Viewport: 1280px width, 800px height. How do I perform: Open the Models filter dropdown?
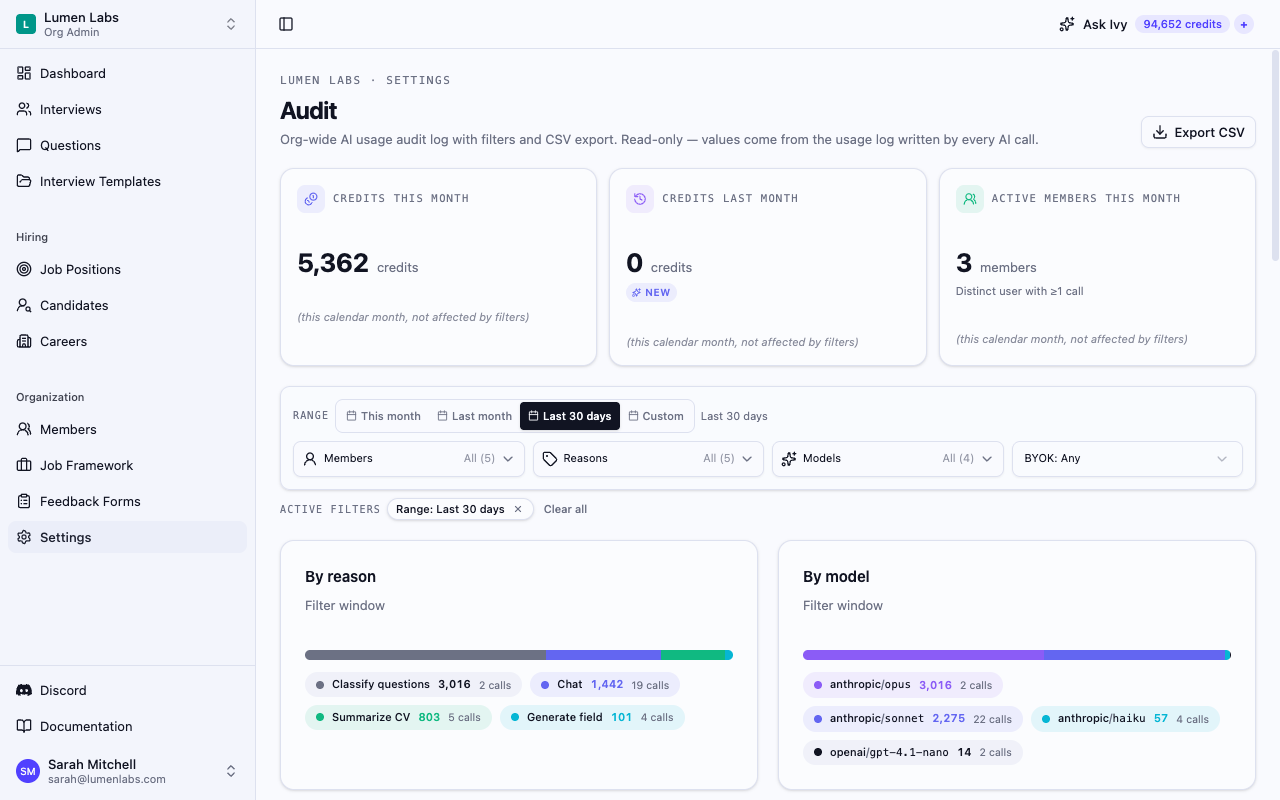click(888, 458)
